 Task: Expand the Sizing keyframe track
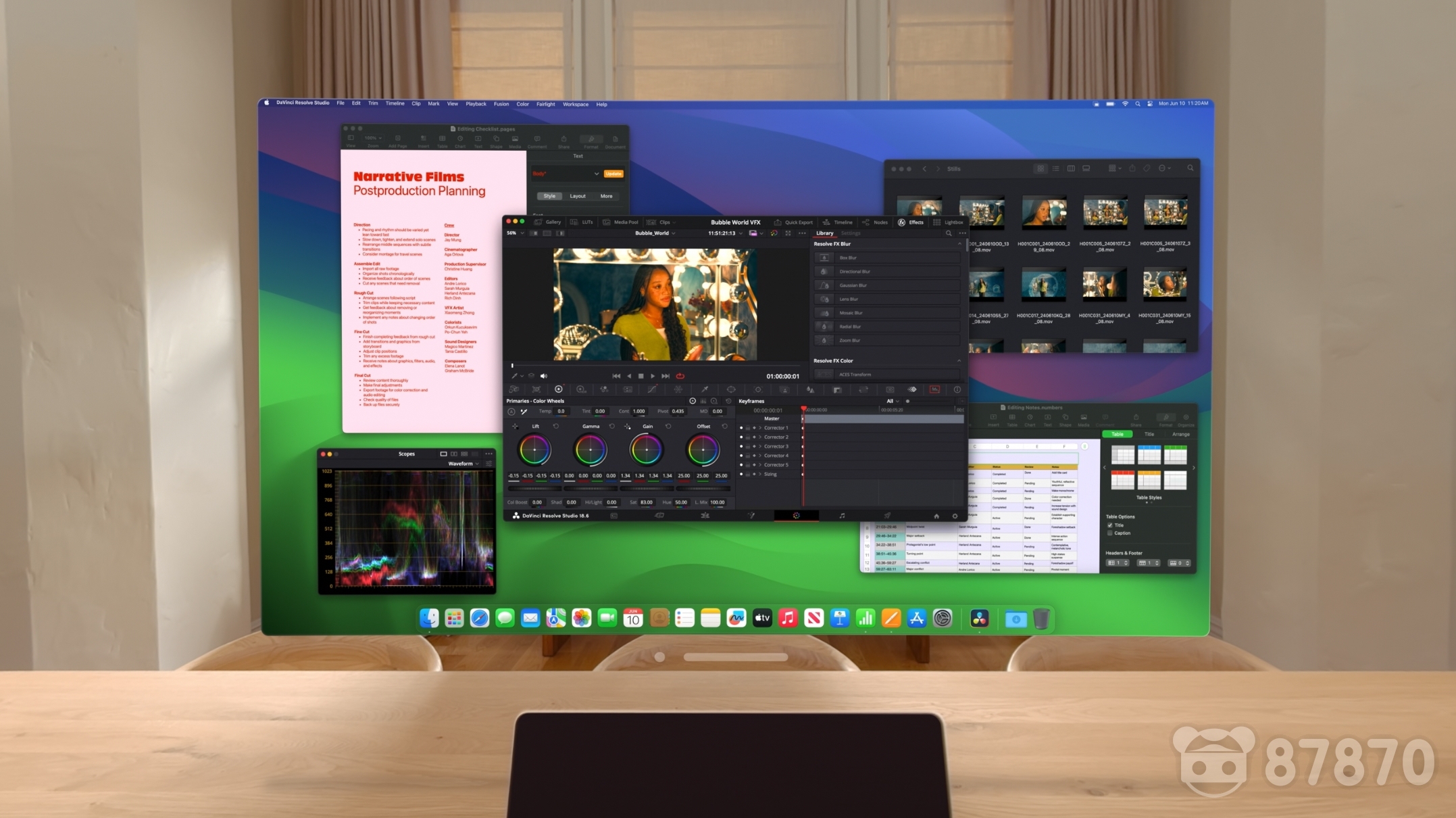pos(760,474)
